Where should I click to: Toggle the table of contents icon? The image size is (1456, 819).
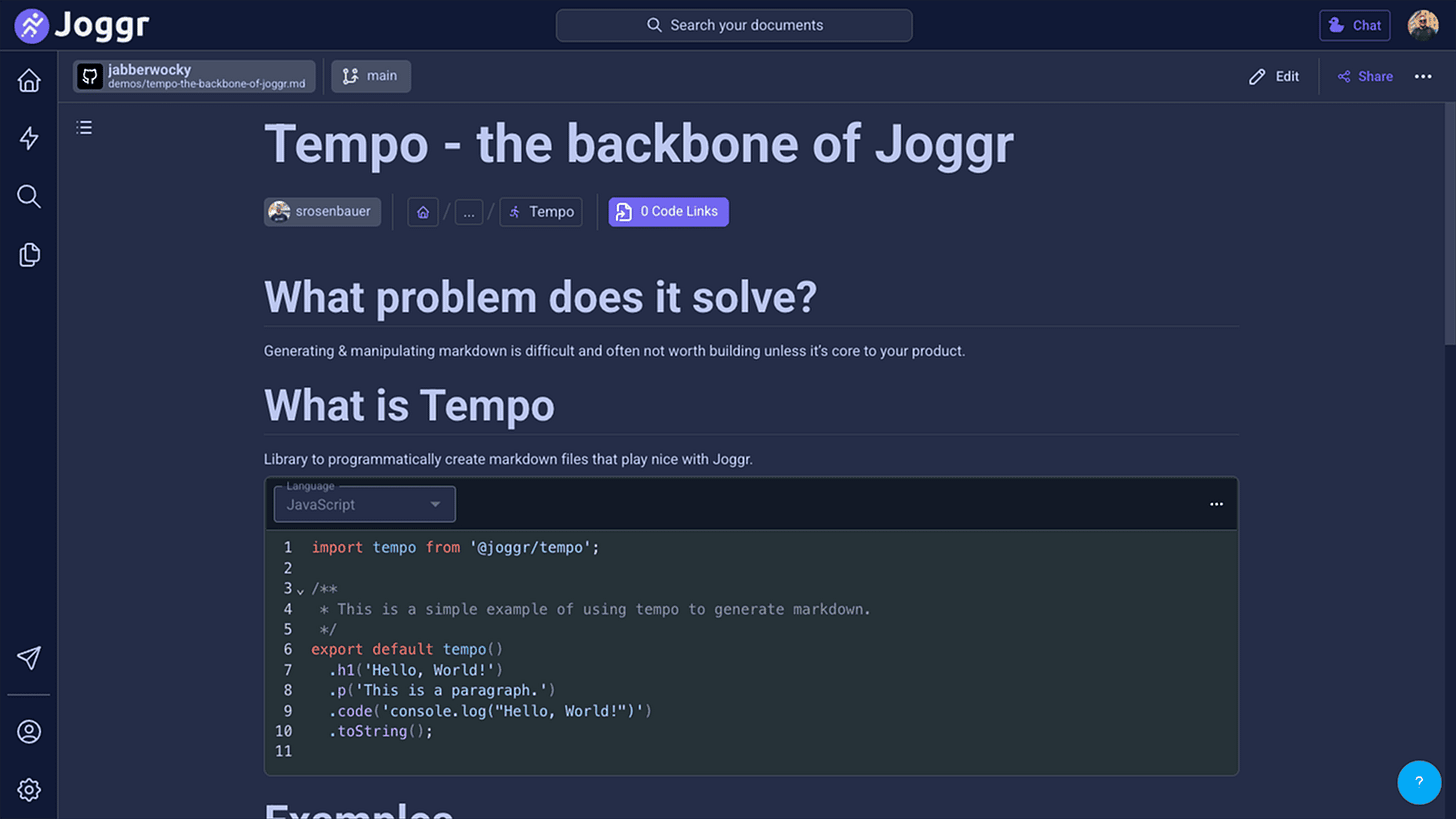(x=84, y=127)
